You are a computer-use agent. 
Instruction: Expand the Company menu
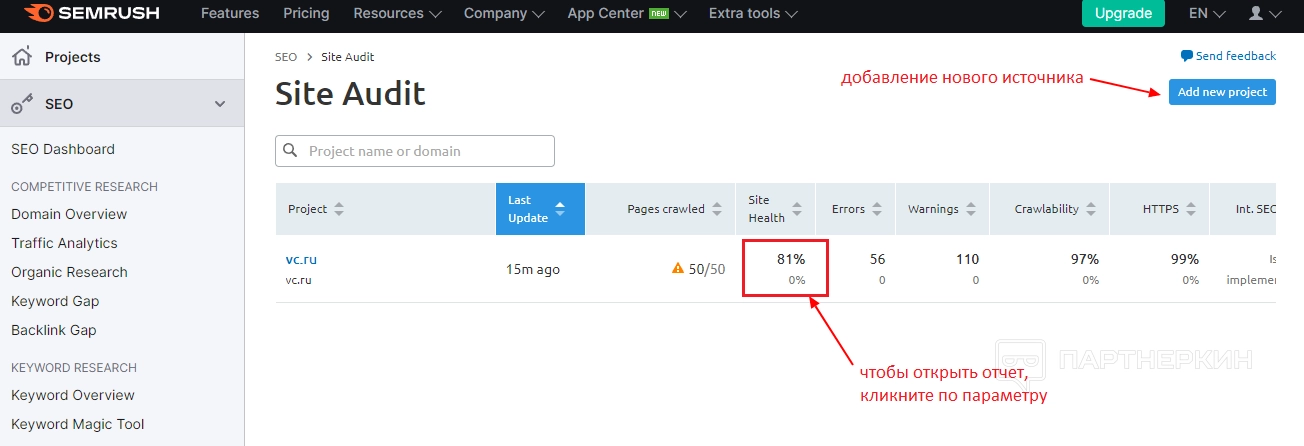click(504, 14)
